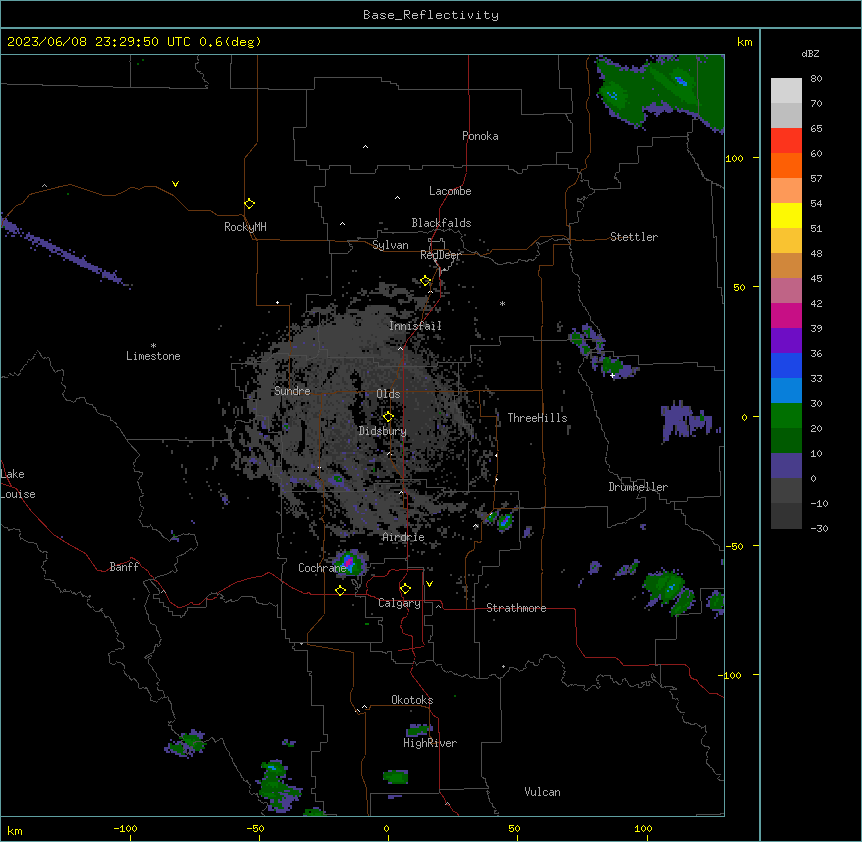Click the Okotoks label
862x842 pixels.
coord(412,700)
